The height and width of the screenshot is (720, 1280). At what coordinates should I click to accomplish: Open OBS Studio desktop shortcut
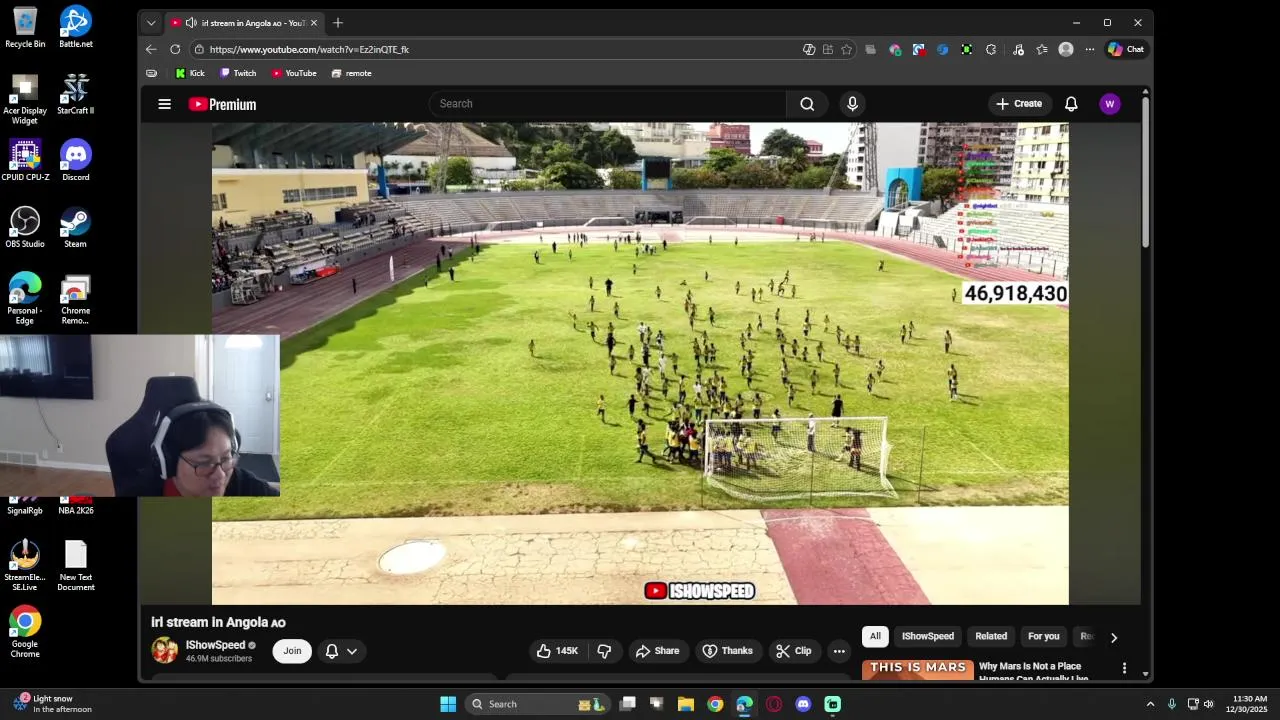pyautogui.click(x=25, y=227)
